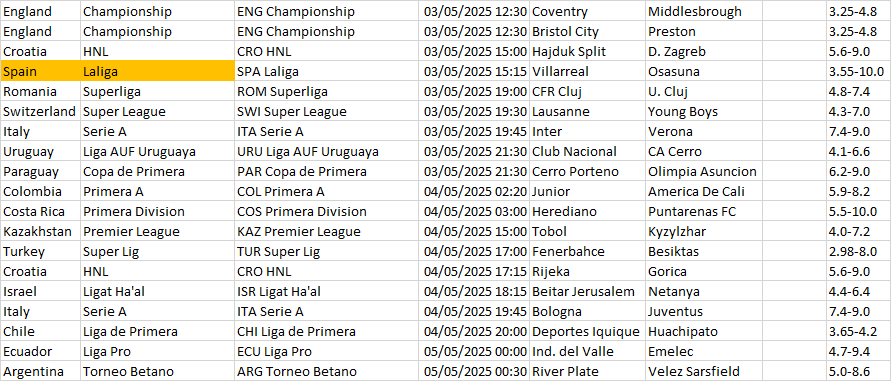
Task: Click the Coventry cell
Action: point(588,11)
